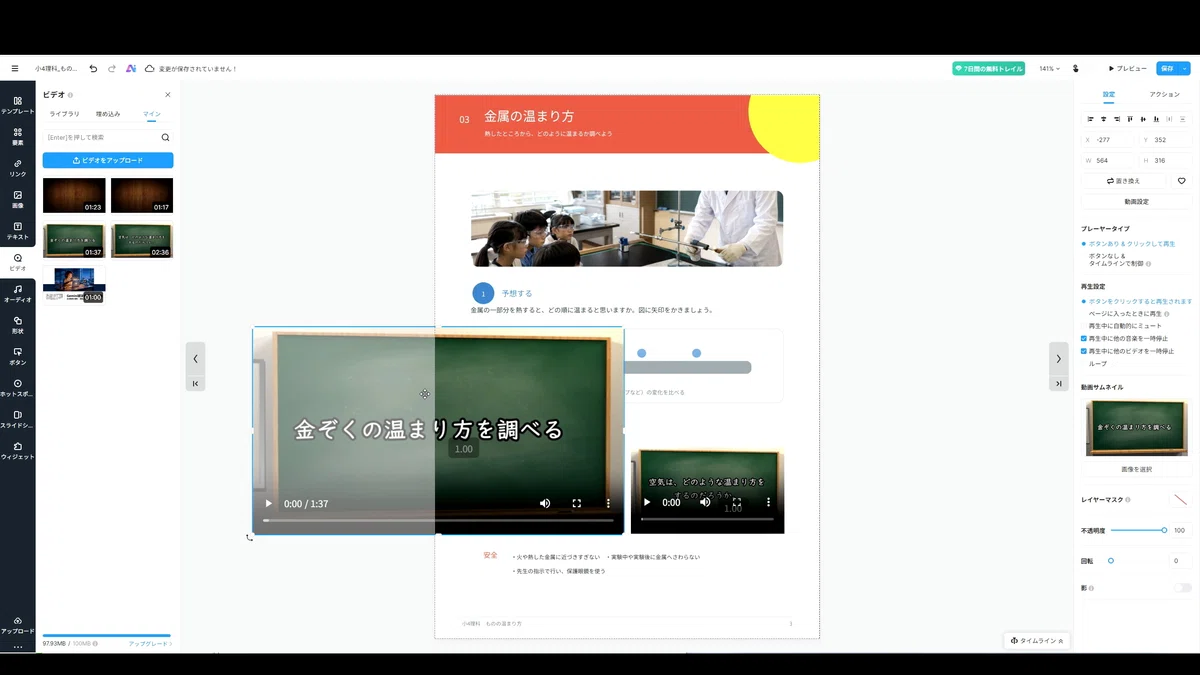This screenshot has width=1200, height=675.
Task: Select ボタンをクリックすると再生 playback option
Action: 1137,301
